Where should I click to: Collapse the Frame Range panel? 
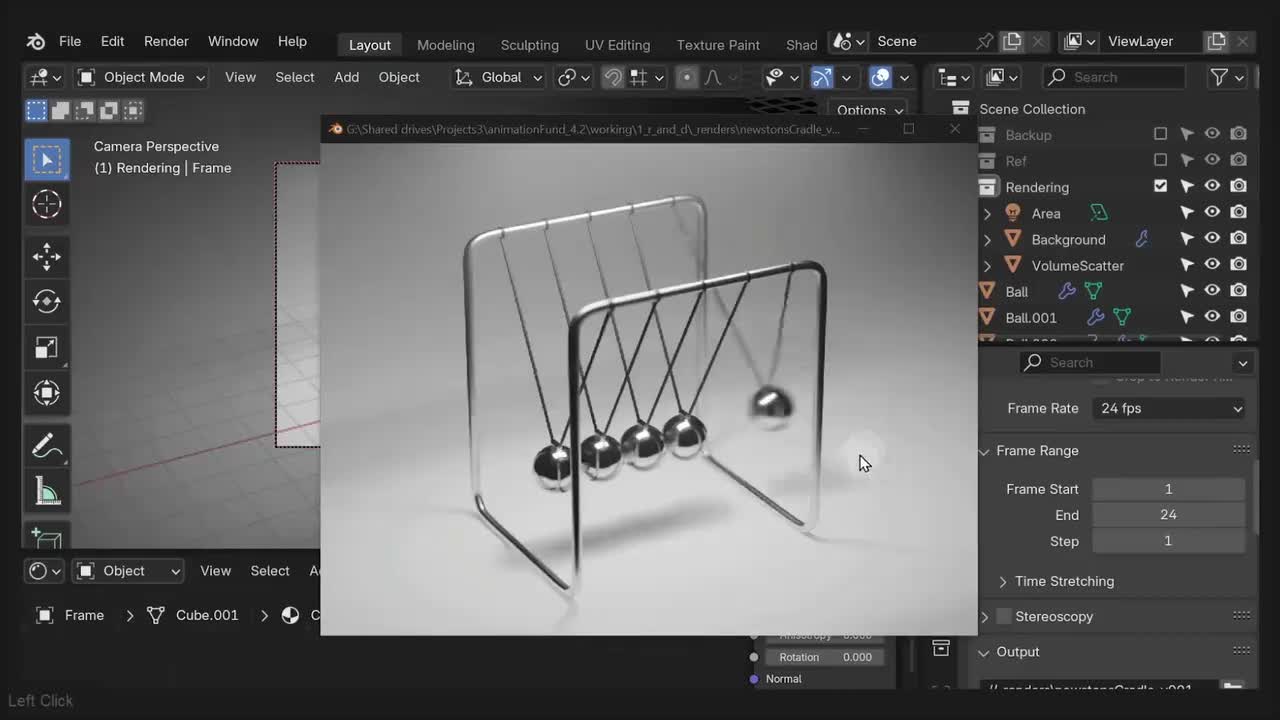[984, 451]
